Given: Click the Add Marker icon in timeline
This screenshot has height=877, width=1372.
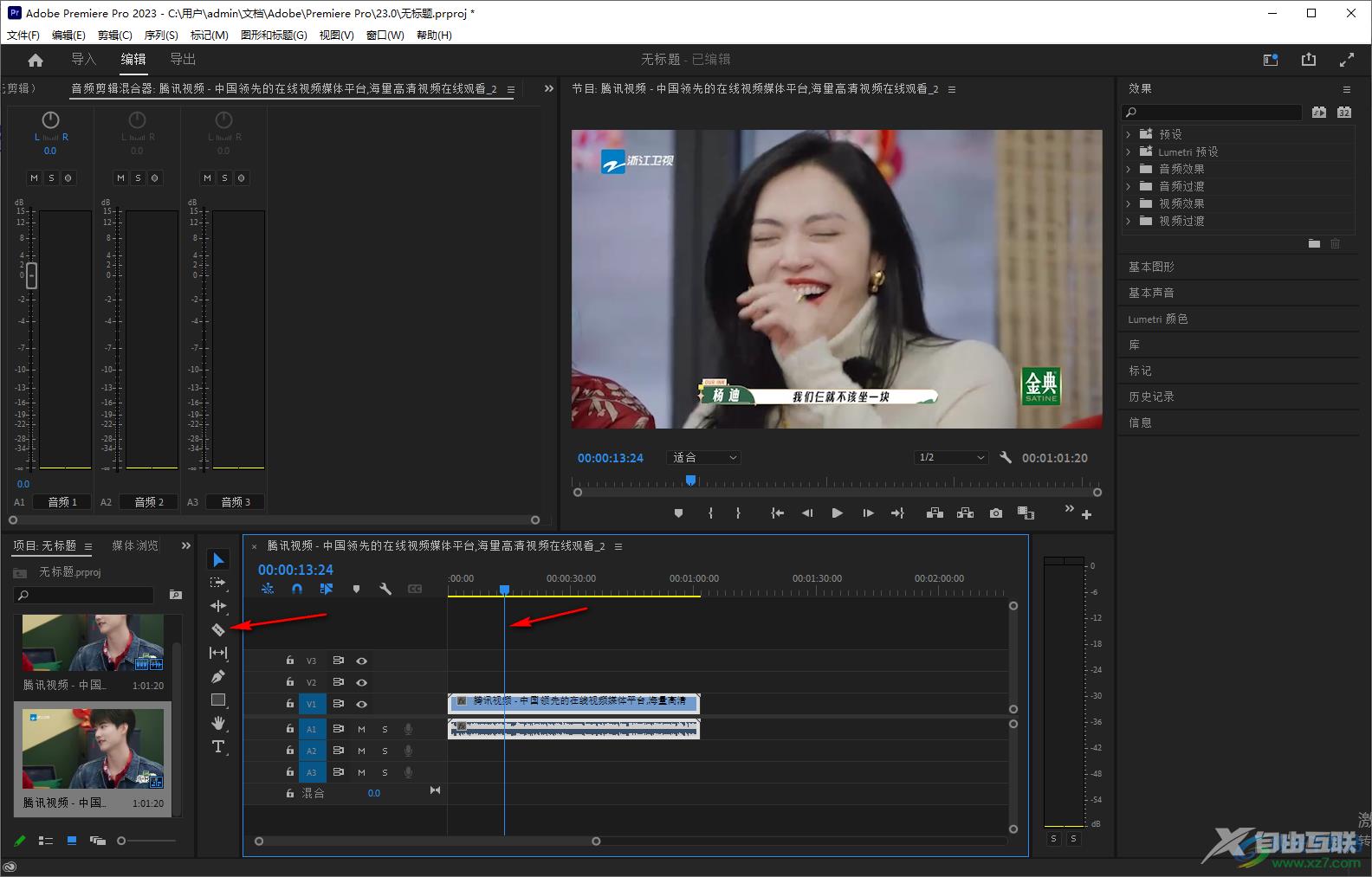Looking at the screenshot, I should [356, 589].
